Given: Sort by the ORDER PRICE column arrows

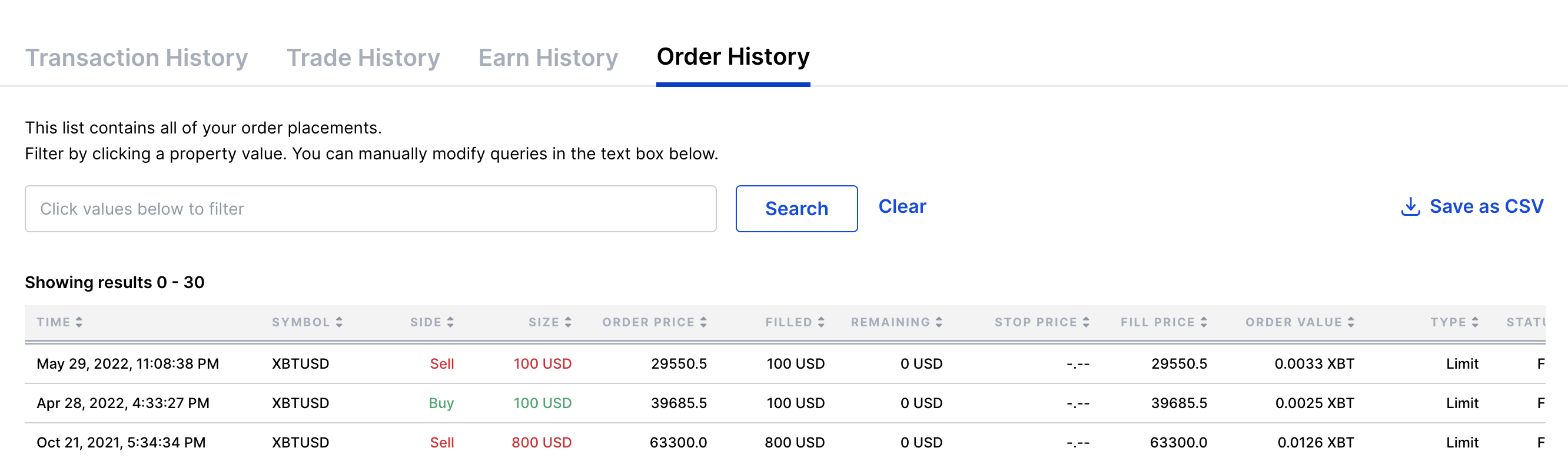Looking at the screenshot, I should 703,322.
